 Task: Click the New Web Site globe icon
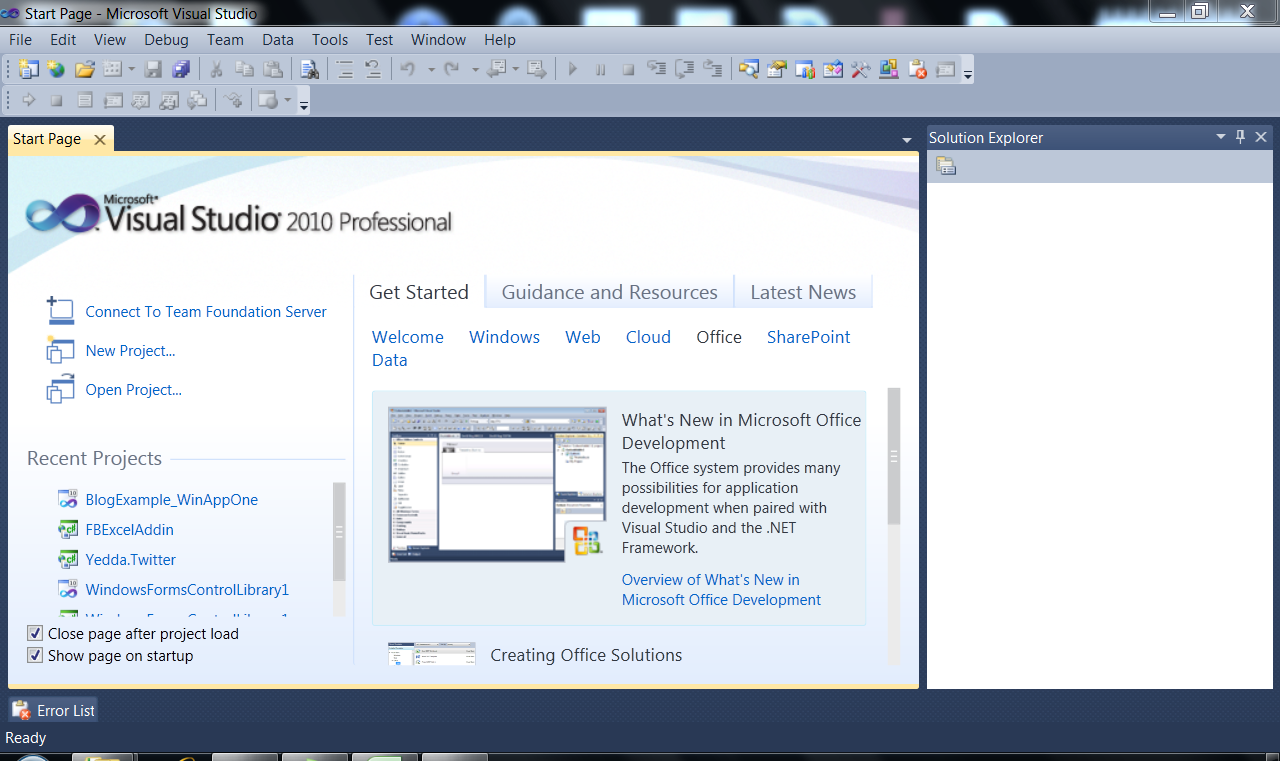pos(56,69)
